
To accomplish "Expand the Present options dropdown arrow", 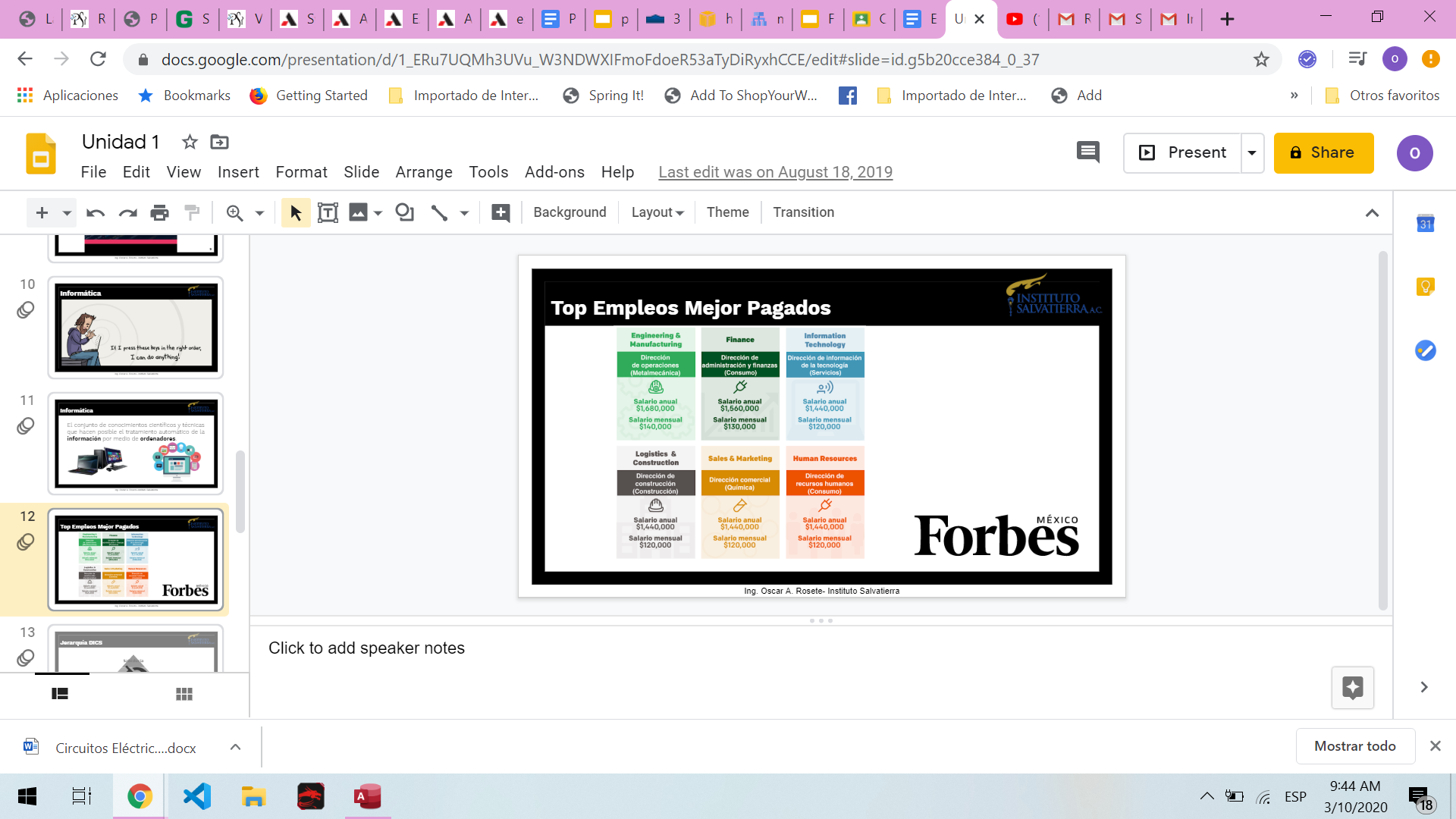I will (1252, 152).
